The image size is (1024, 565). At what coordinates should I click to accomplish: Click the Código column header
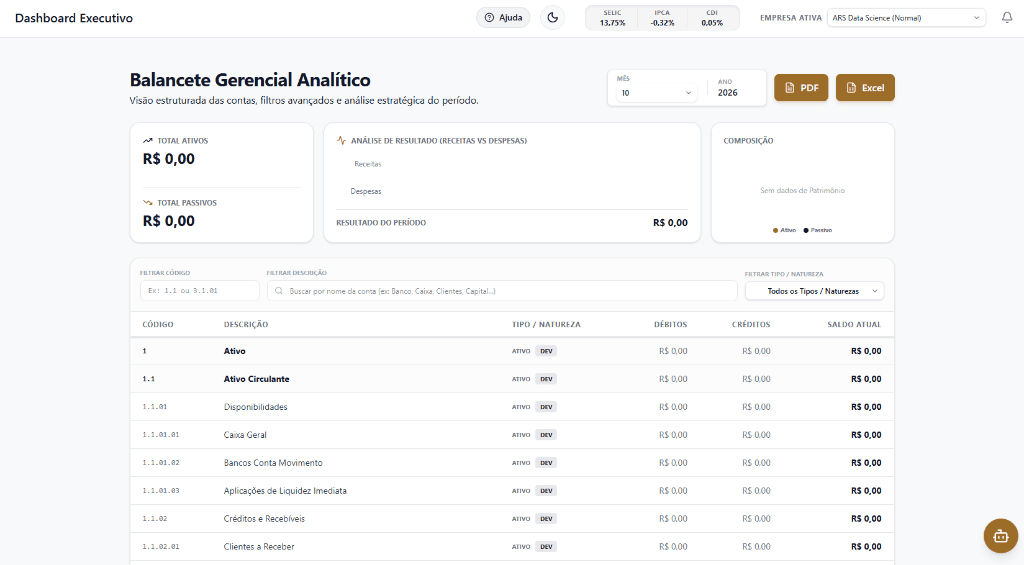158,325
